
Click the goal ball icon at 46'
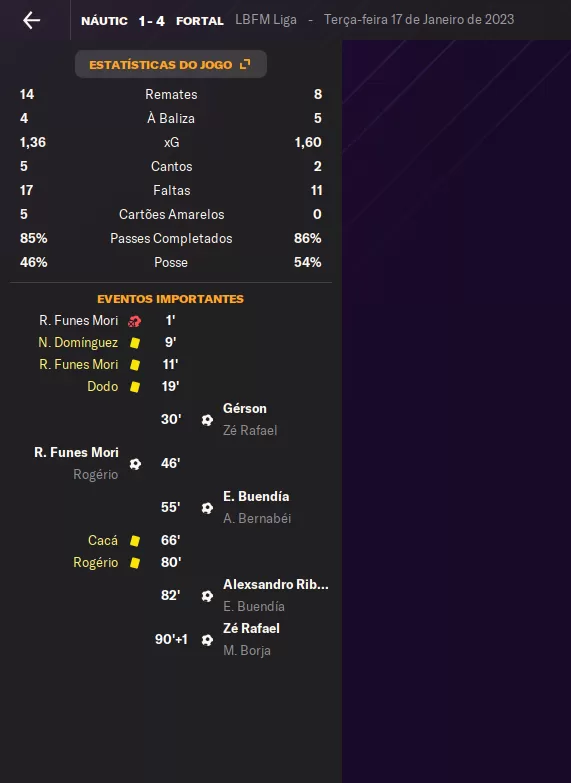pyautogui.click(x=135, y=464)
